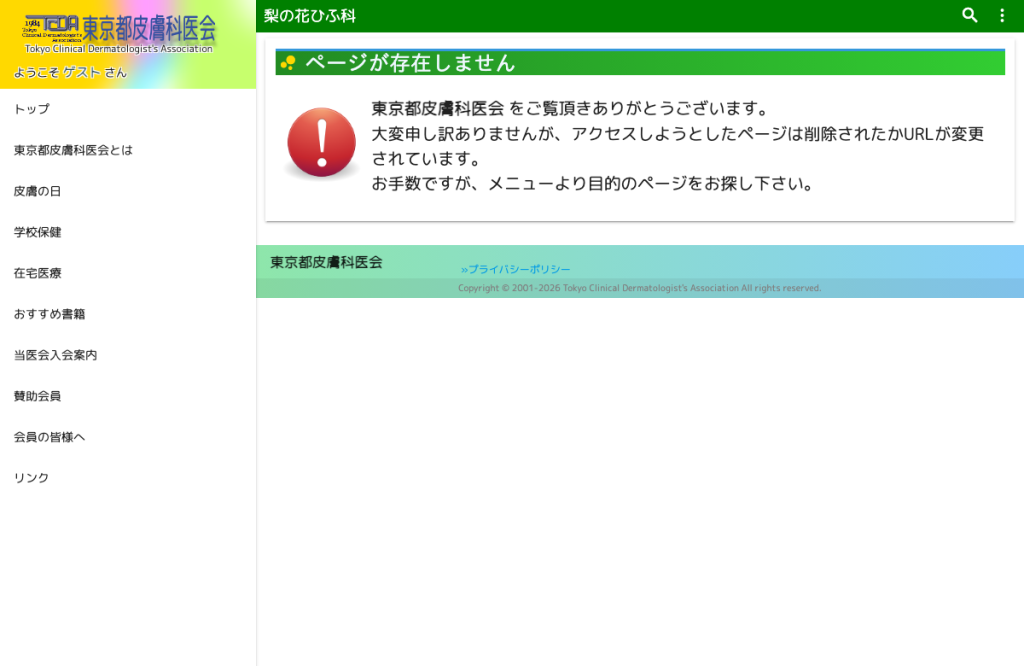This screenshot has width=1024, height=666.
Task: Click footer 東京都皮膚科医会 text
Action: coord(326,262)
